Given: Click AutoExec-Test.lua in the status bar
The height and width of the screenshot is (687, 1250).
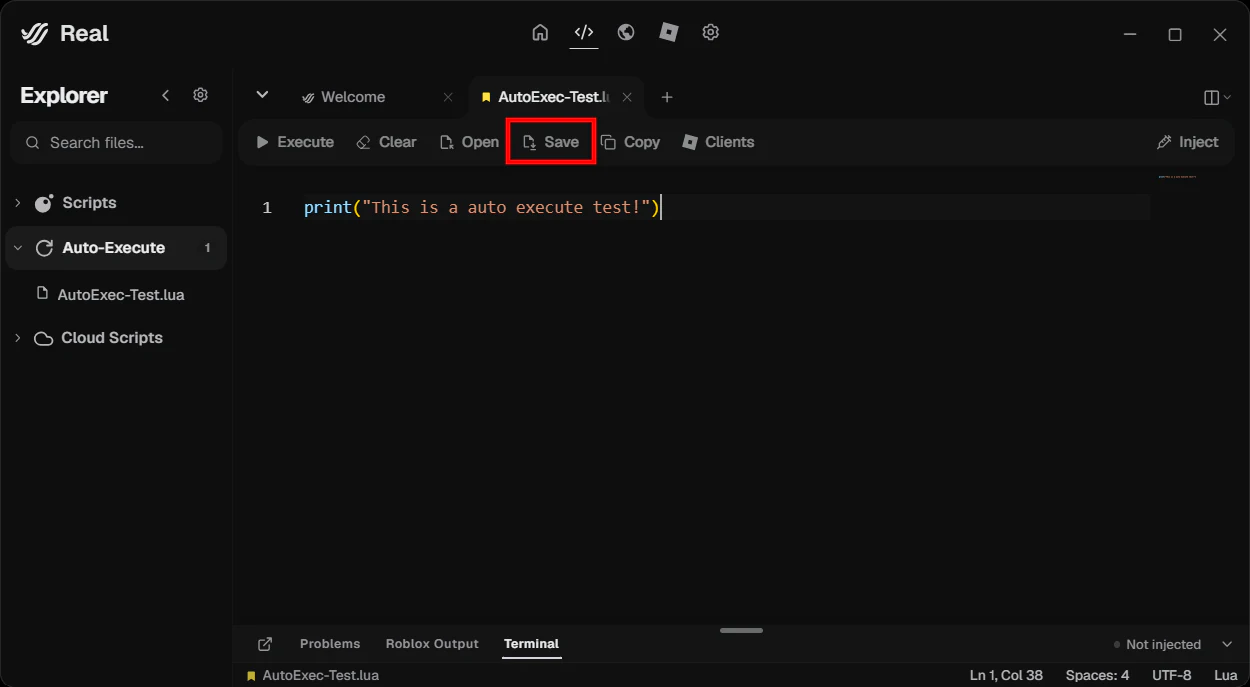Looking at the screenshot, I should pyautogui.click(x=312, y=675).
